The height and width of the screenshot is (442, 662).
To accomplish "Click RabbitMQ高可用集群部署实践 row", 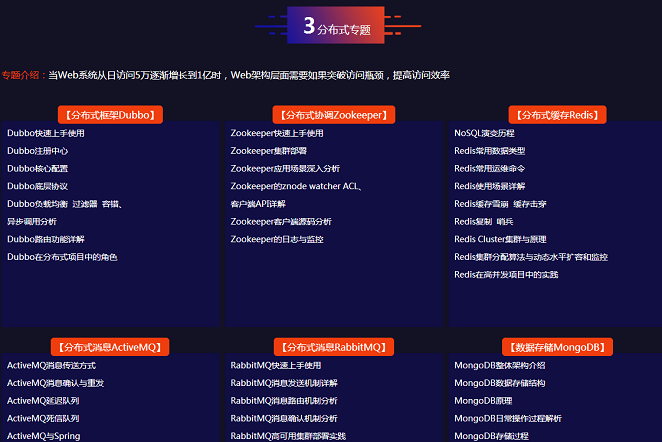I will (288, 436).
